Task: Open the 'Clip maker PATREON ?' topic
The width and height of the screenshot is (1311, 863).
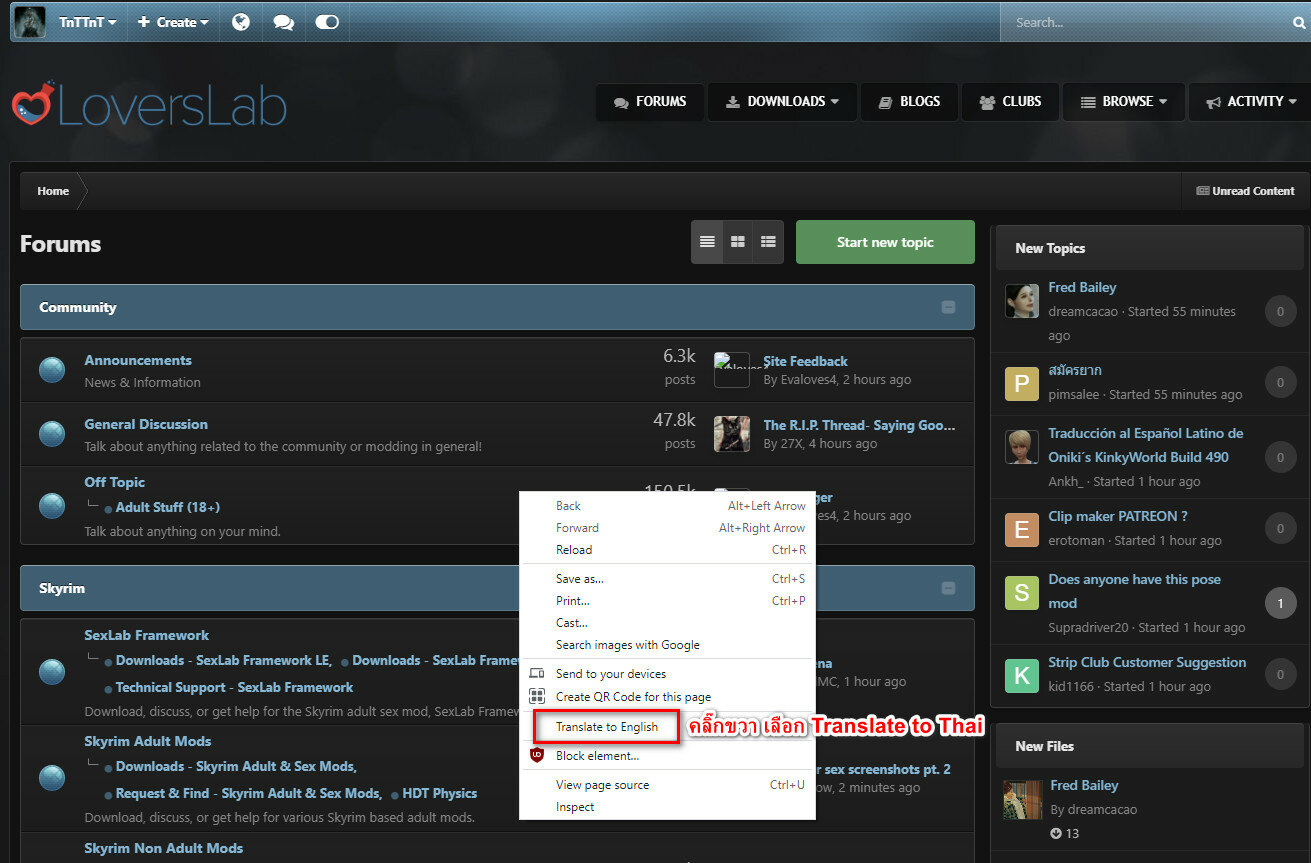Action: pos(1118,516)
